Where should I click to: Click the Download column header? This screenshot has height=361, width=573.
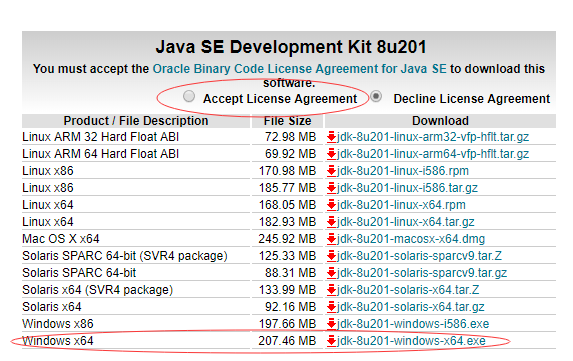point(440,121)
